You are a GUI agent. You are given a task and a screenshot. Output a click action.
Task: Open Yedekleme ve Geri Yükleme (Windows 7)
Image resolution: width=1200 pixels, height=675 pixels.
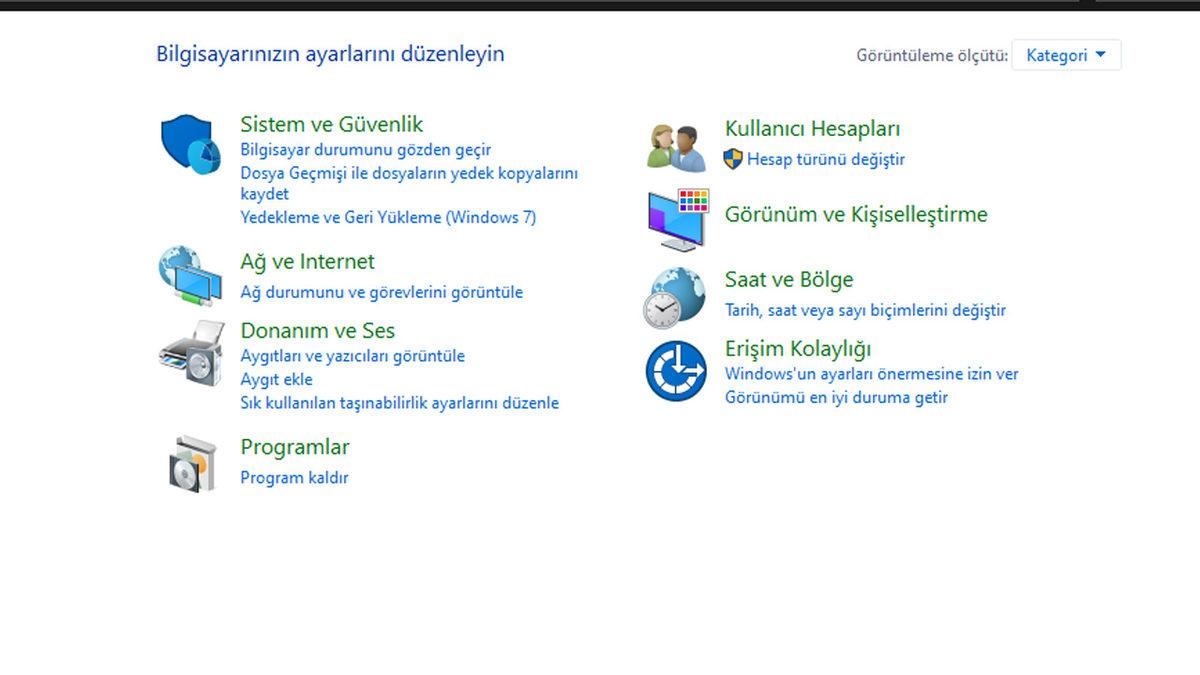(x=387, y=217)
